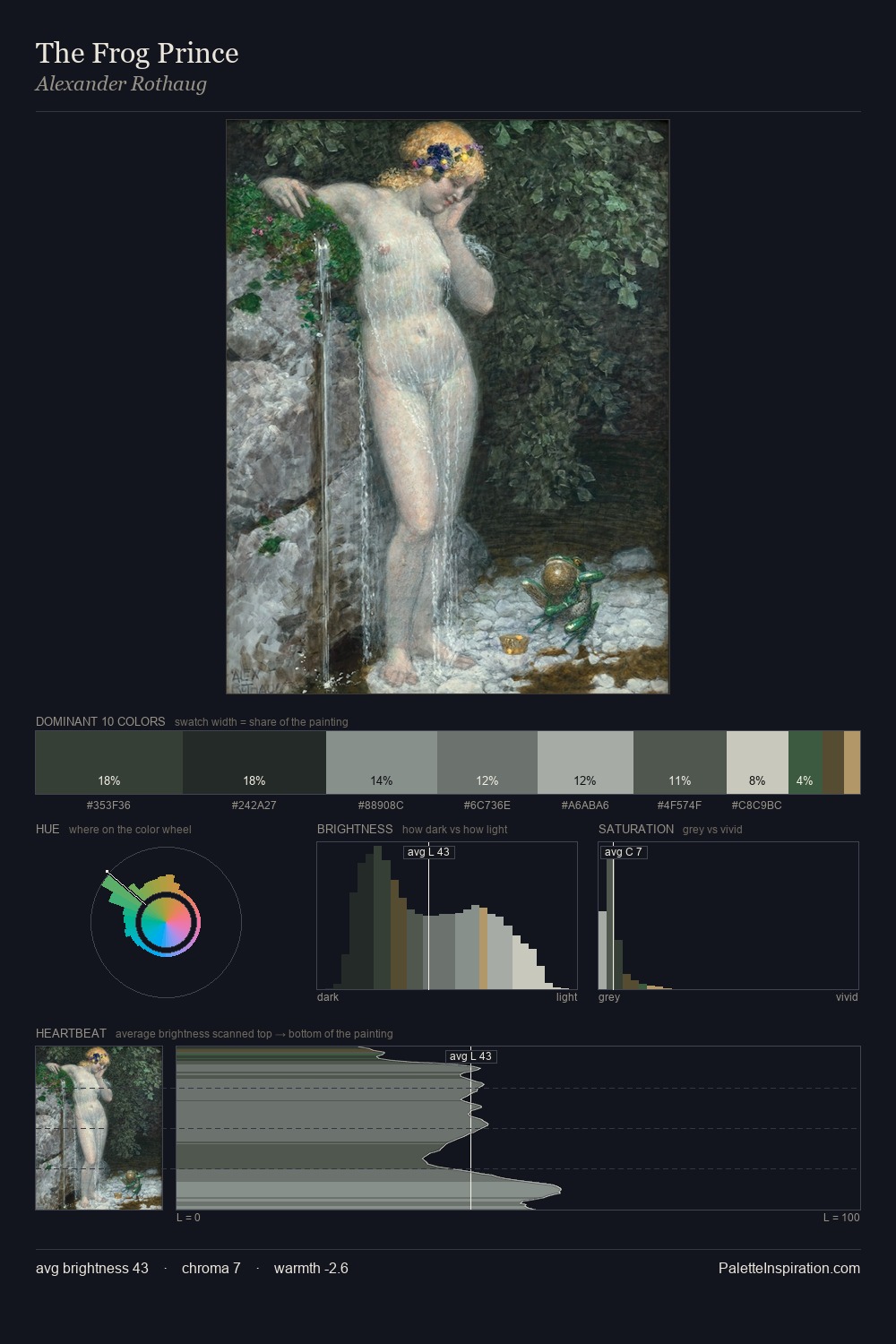Click the dark brown narrow swatch
The width and height of the screenshot is (896, 1344).
pos(832,762)
